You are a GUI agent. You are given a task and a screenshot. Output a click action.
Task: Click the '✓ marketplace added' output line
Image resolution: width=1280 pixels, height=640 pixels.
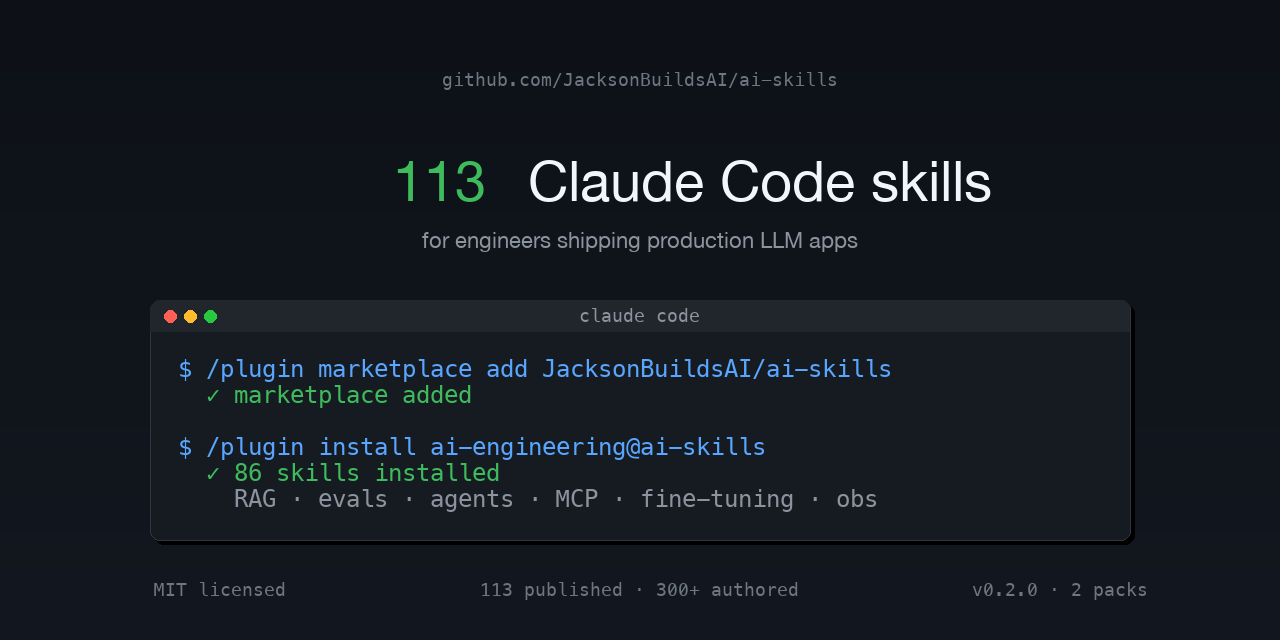click(339, 395)
